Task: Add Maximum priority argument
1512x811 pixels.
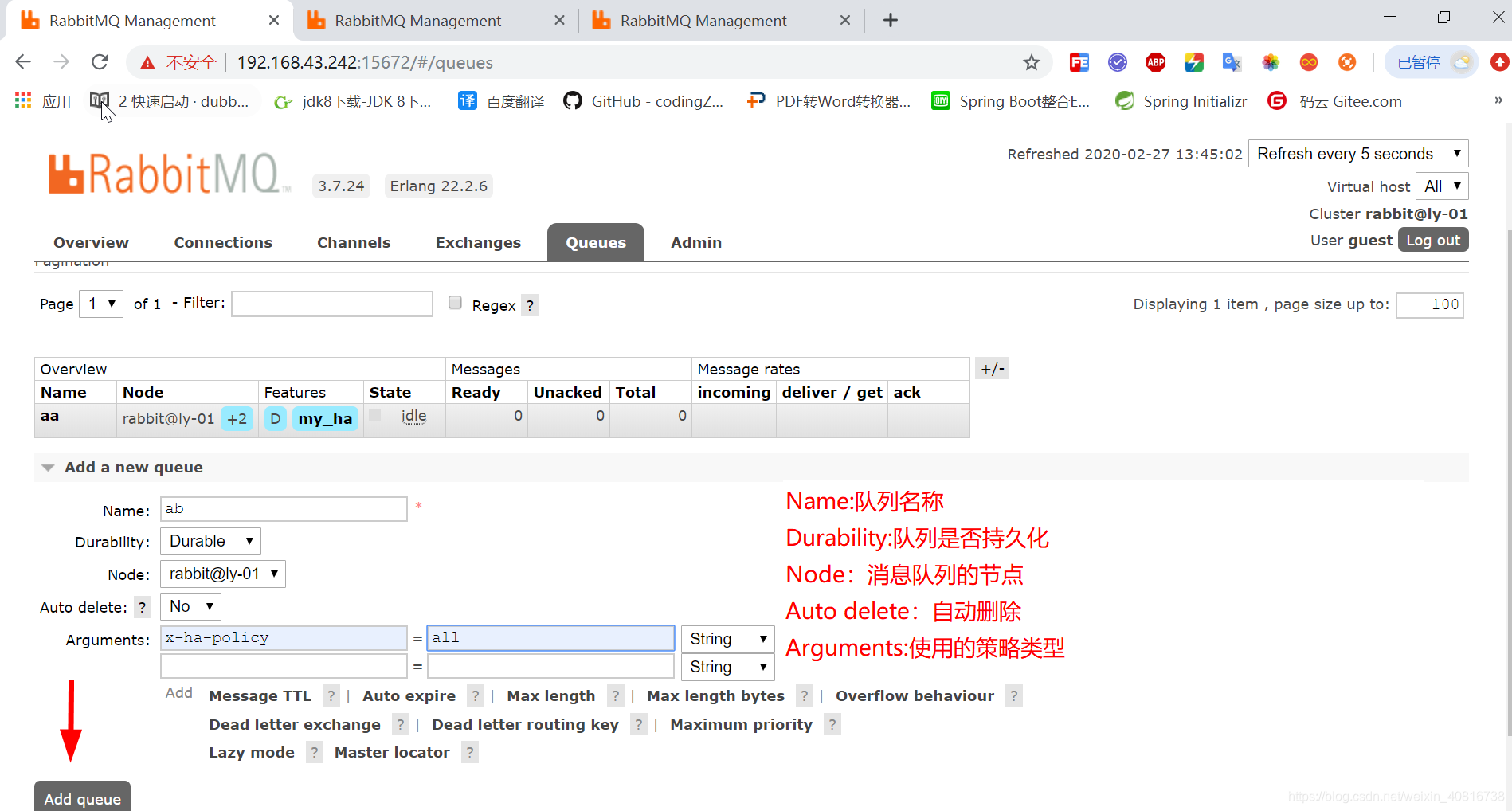Action: (x=741, y=724)
